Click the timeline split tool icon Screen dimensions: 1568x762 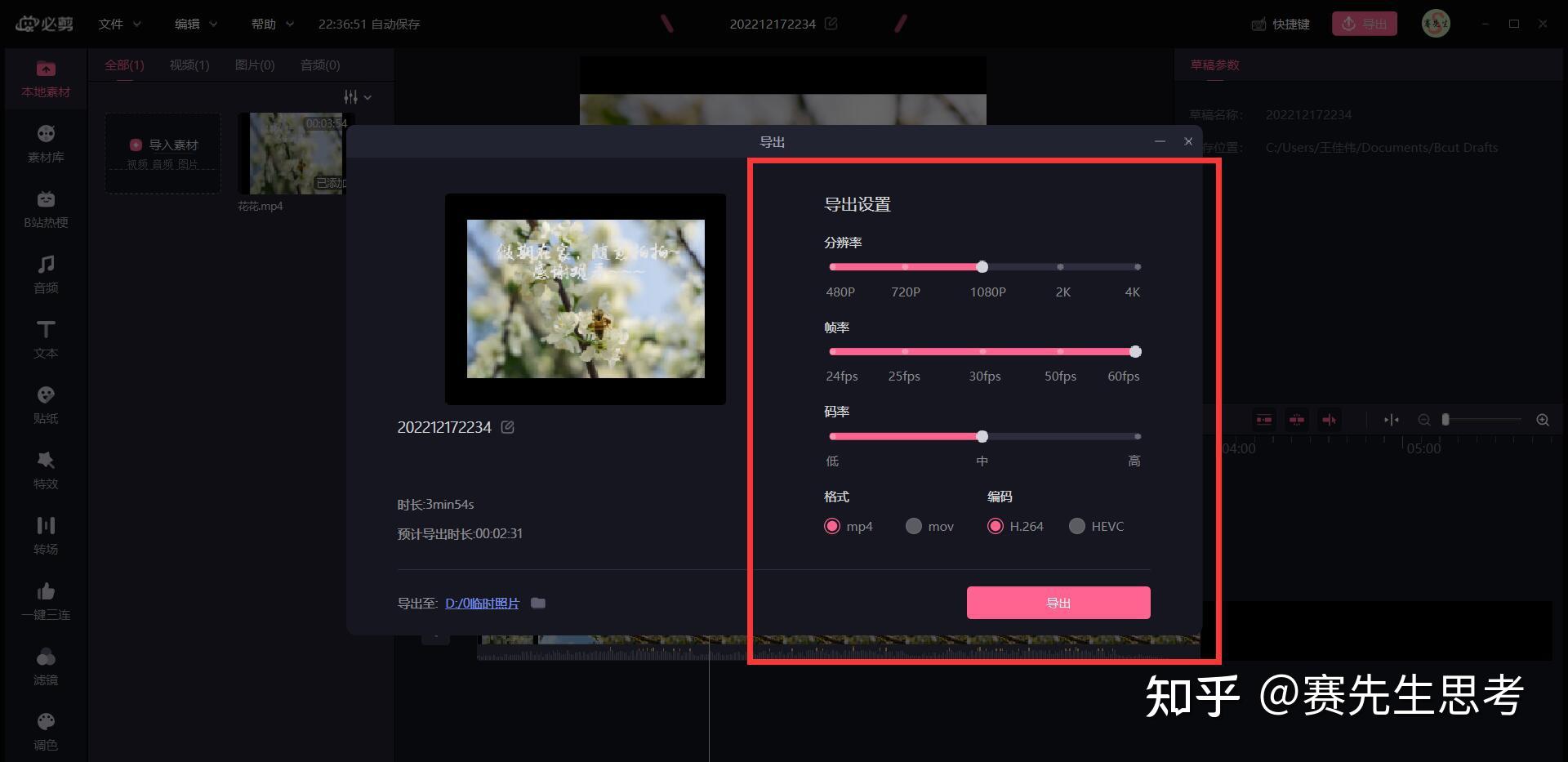coord(1392,420)
